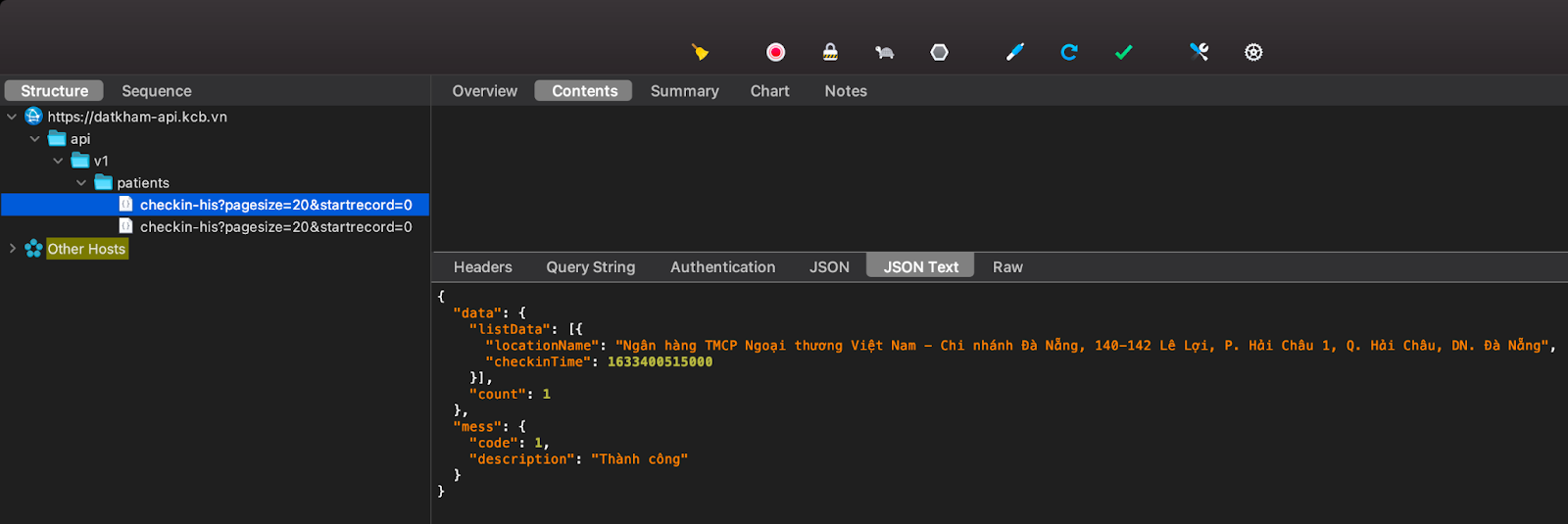Screen dimensions: 1568x524
Task: Collapse the api folder chevron
Action: (35, 139)
